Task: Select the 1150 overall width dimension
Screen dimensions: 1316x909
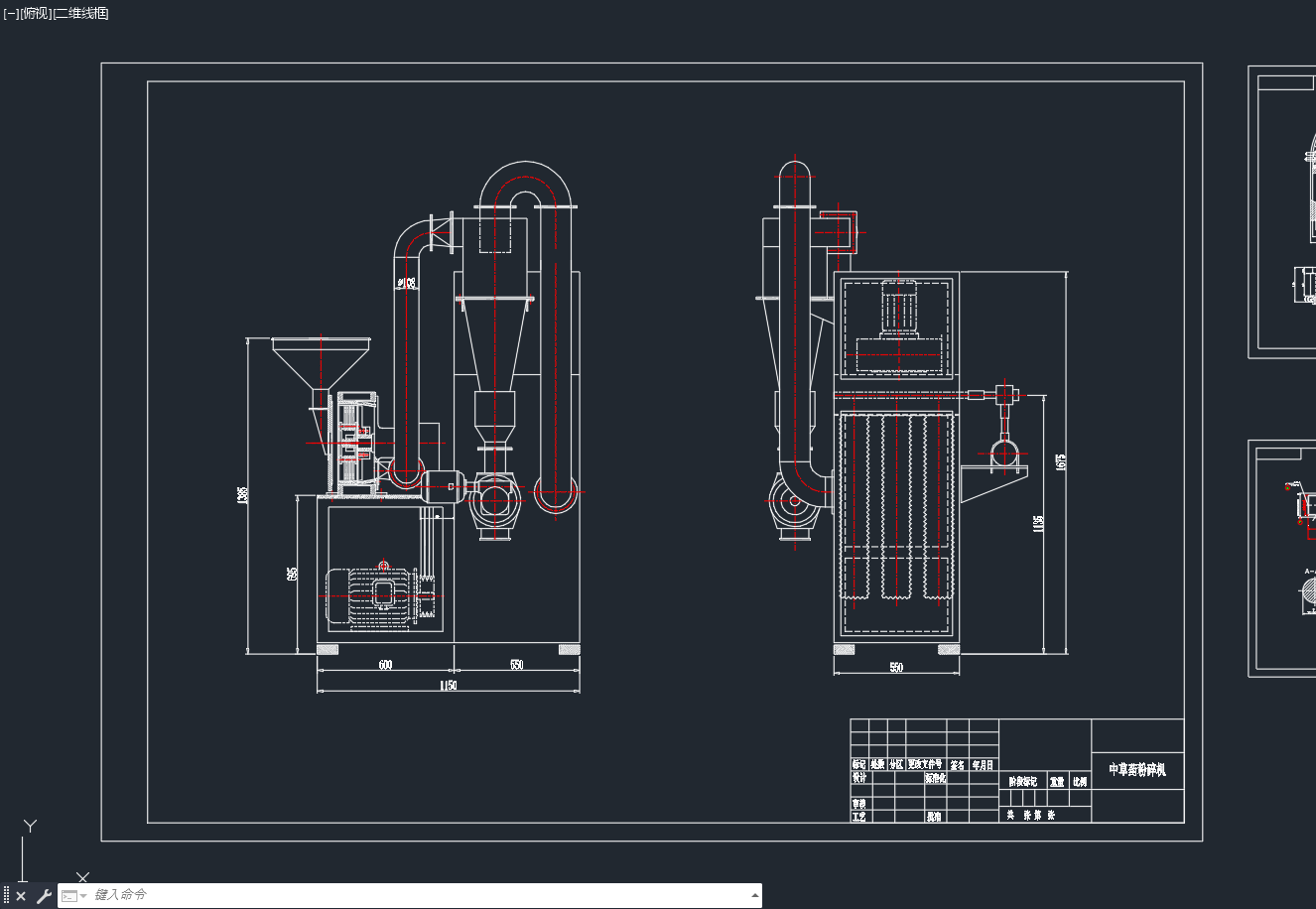Action: point(448,686)
